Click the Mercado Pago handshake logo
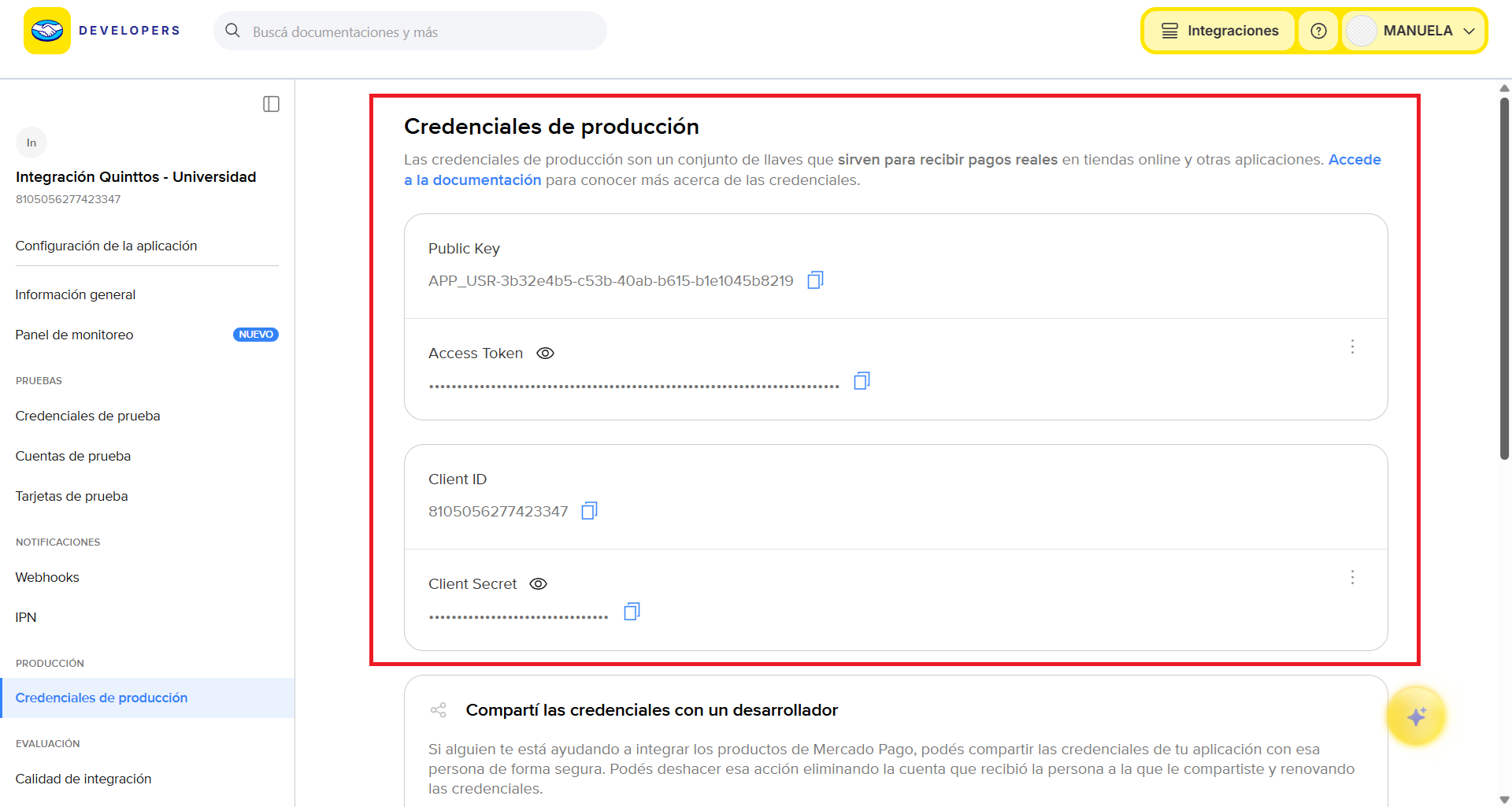 (47, 31)
